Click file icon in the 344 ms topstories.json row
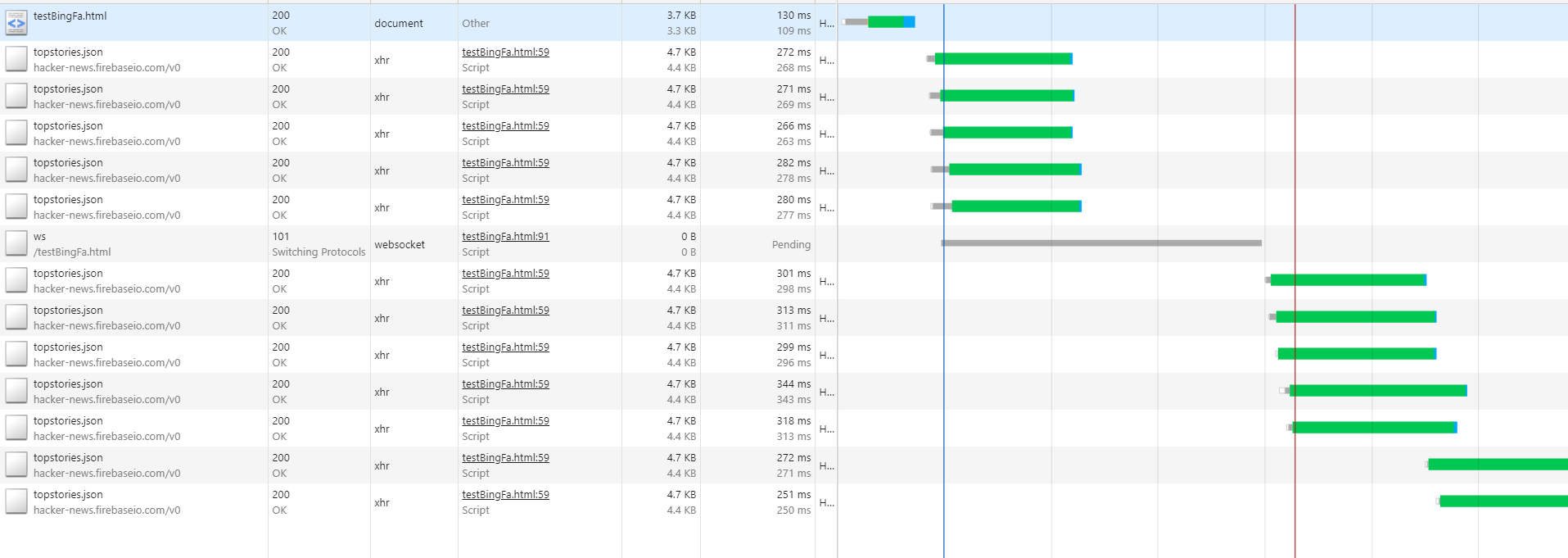 (x=16, y=392)
